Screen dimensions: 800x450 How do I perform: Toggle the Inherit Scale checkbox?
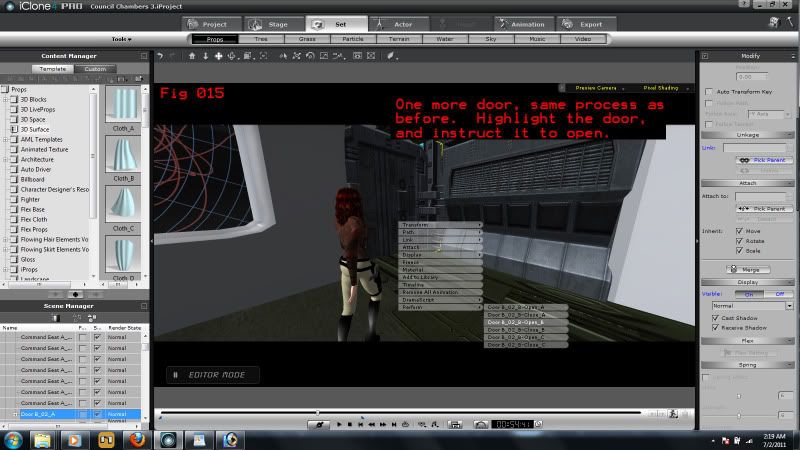[739, 251]
